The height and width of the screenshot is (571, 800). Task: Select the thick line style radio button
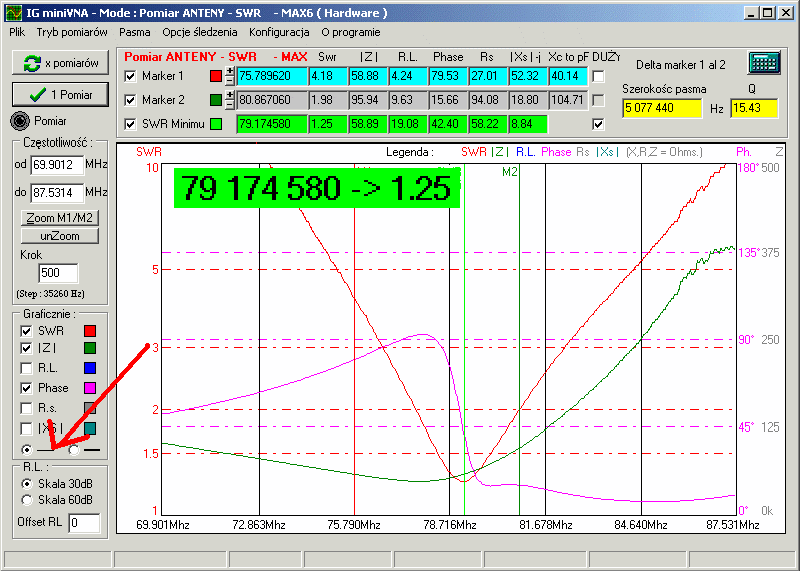pyautogui.click(x=74, y=450)
